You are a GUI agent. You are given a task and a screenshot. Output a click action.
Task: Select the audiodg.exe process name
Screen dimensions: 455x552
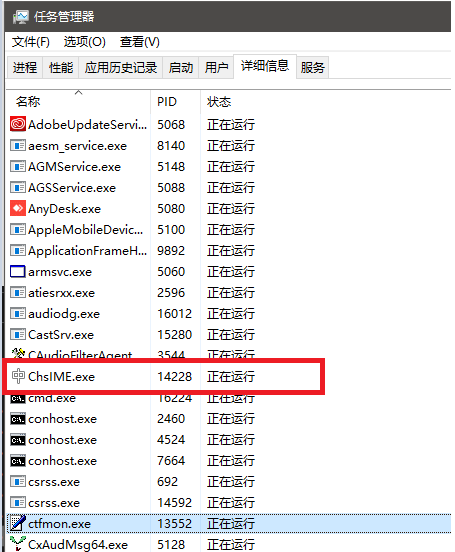click(64, 314)
